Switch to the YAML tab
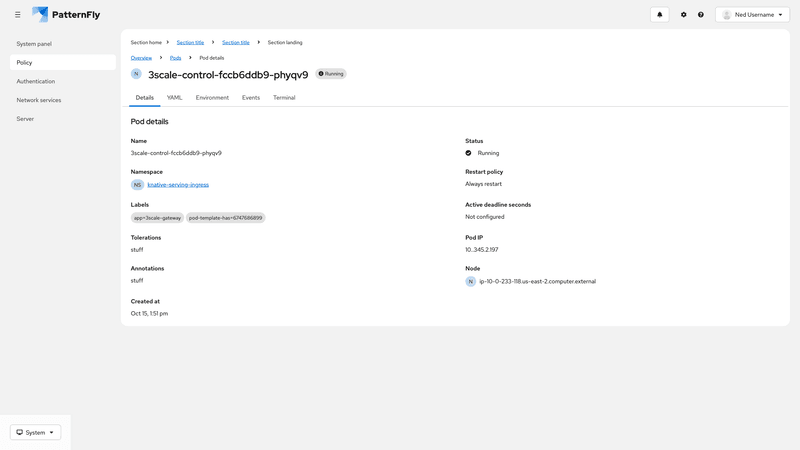 [174, 98]
